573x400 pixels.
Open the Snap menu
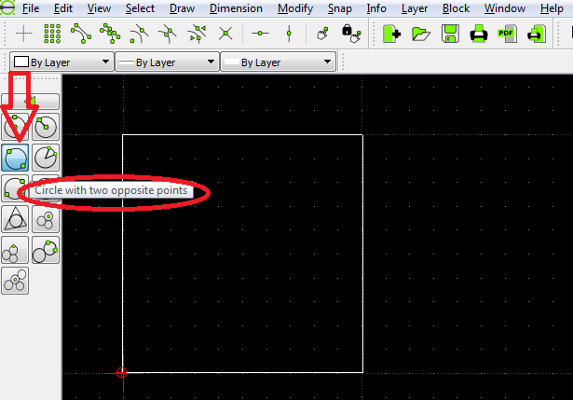(x=339, y=8)
